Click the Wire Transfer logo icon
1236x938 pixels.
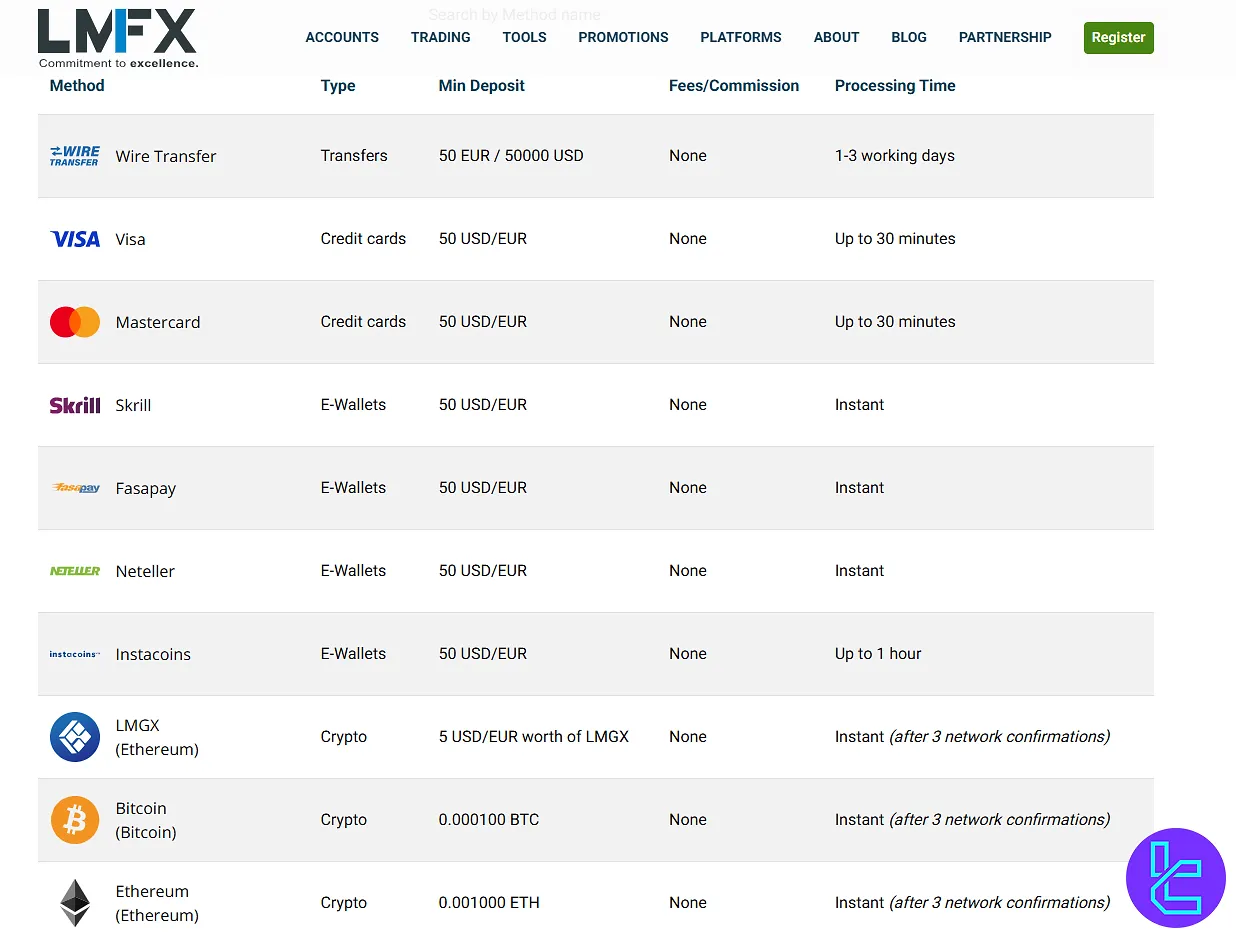click(x=75, y=156)
